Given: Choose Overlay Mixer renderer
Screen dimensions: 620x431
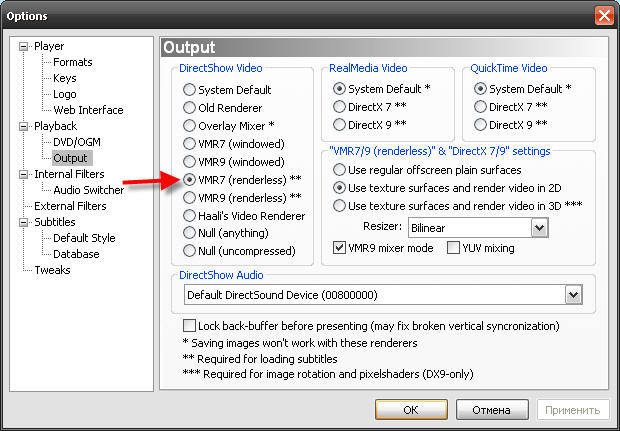Looking at the screenshot, I should click(189, 126).
